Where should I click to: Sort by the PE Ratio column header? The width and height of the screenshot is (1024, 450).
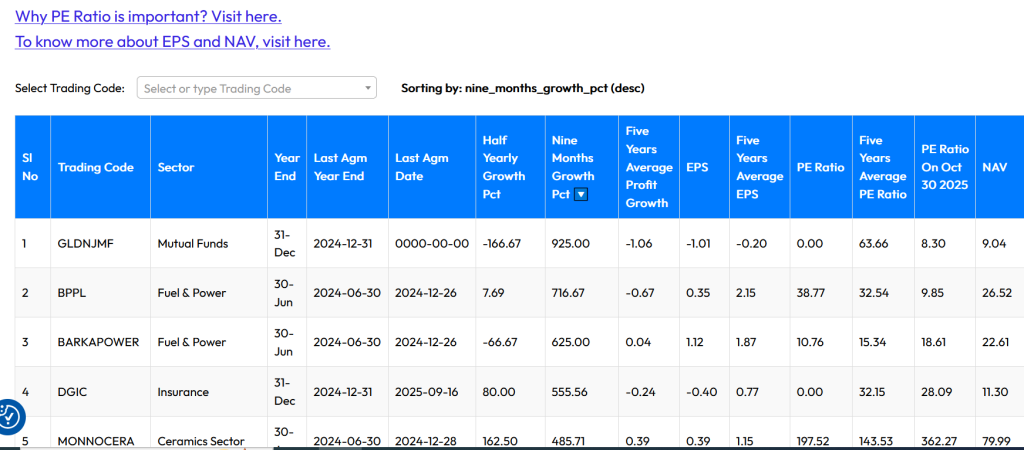[820, 167]
